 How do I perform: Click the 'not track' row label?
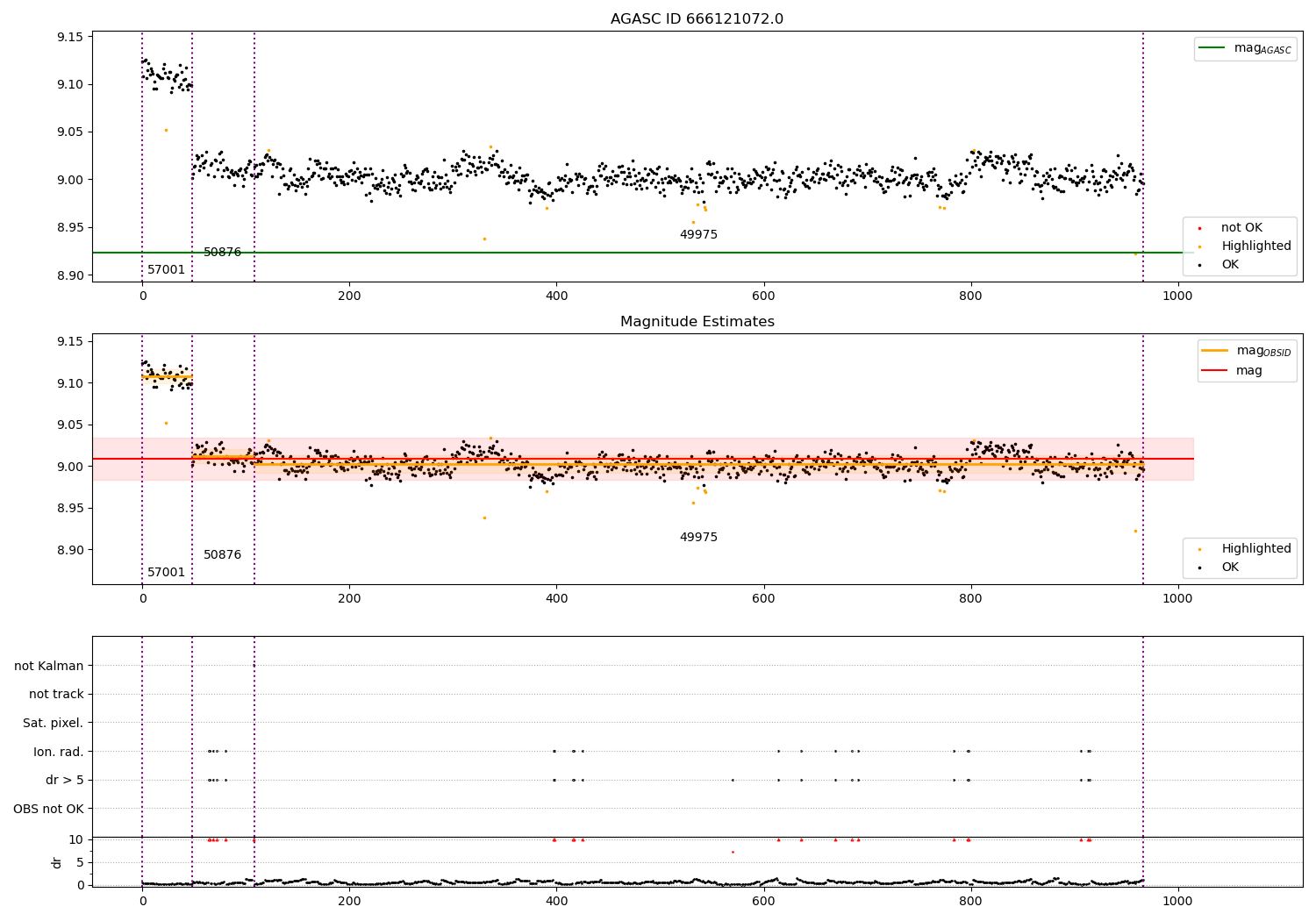56,694
